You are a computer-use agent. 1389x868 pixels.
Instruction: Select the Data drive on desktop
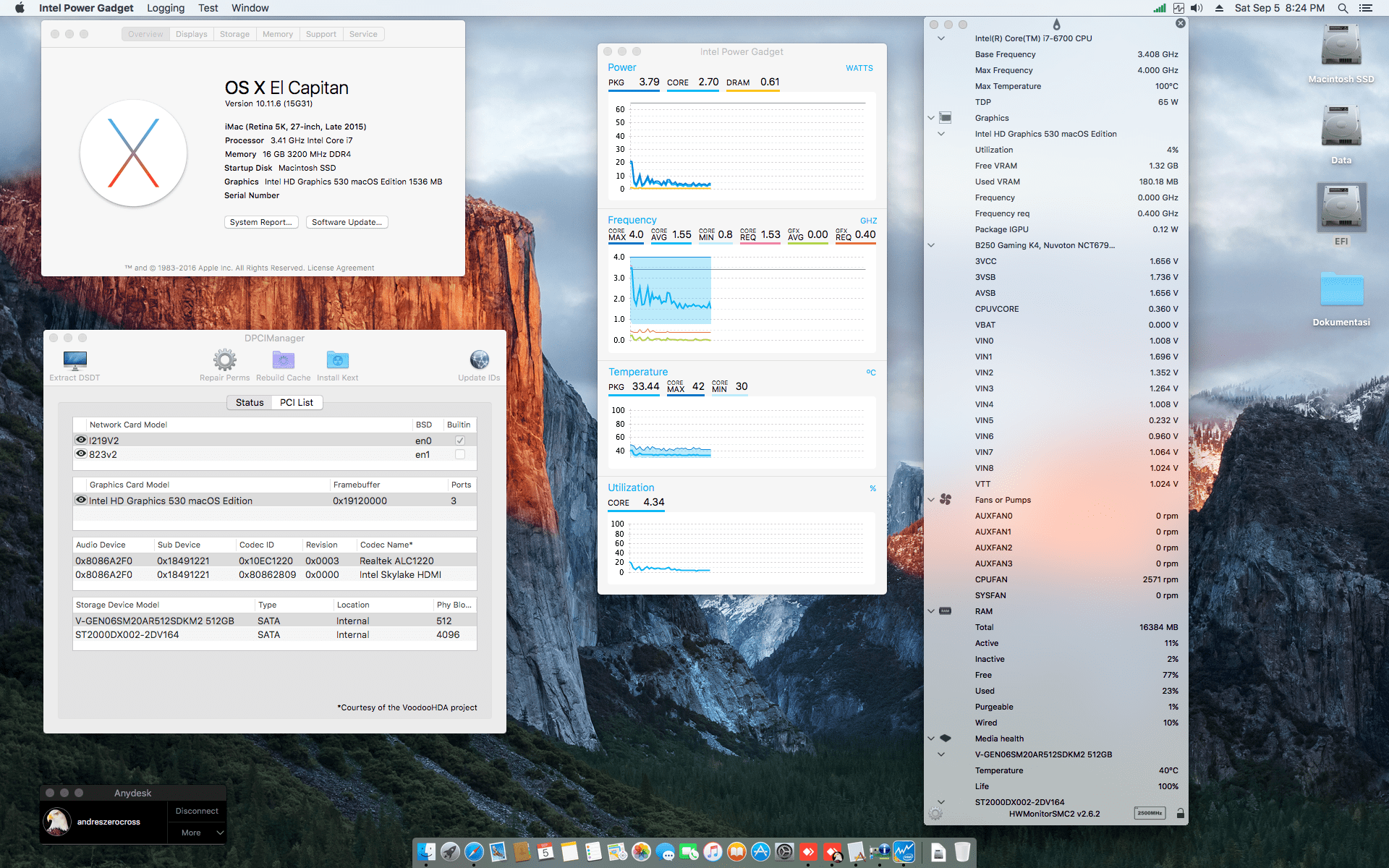point(1341,127)
